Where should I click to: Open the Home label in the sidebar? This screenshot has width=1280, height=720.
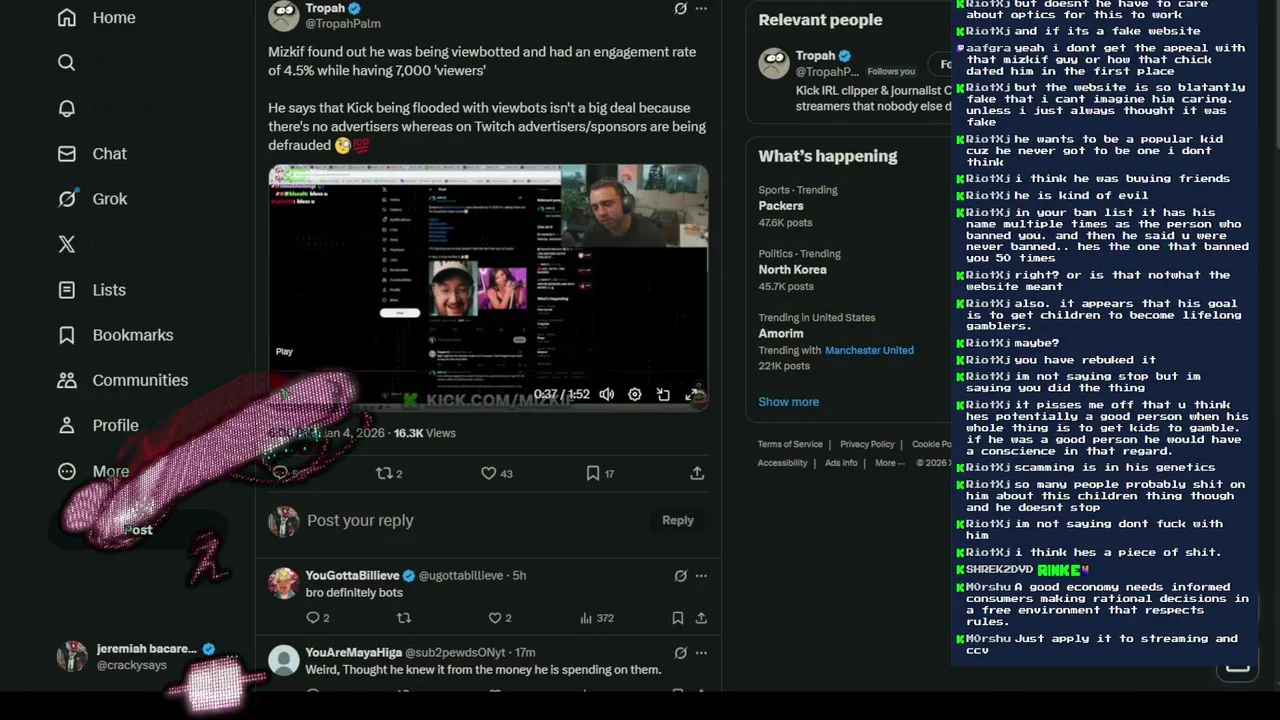pos(114,17)
